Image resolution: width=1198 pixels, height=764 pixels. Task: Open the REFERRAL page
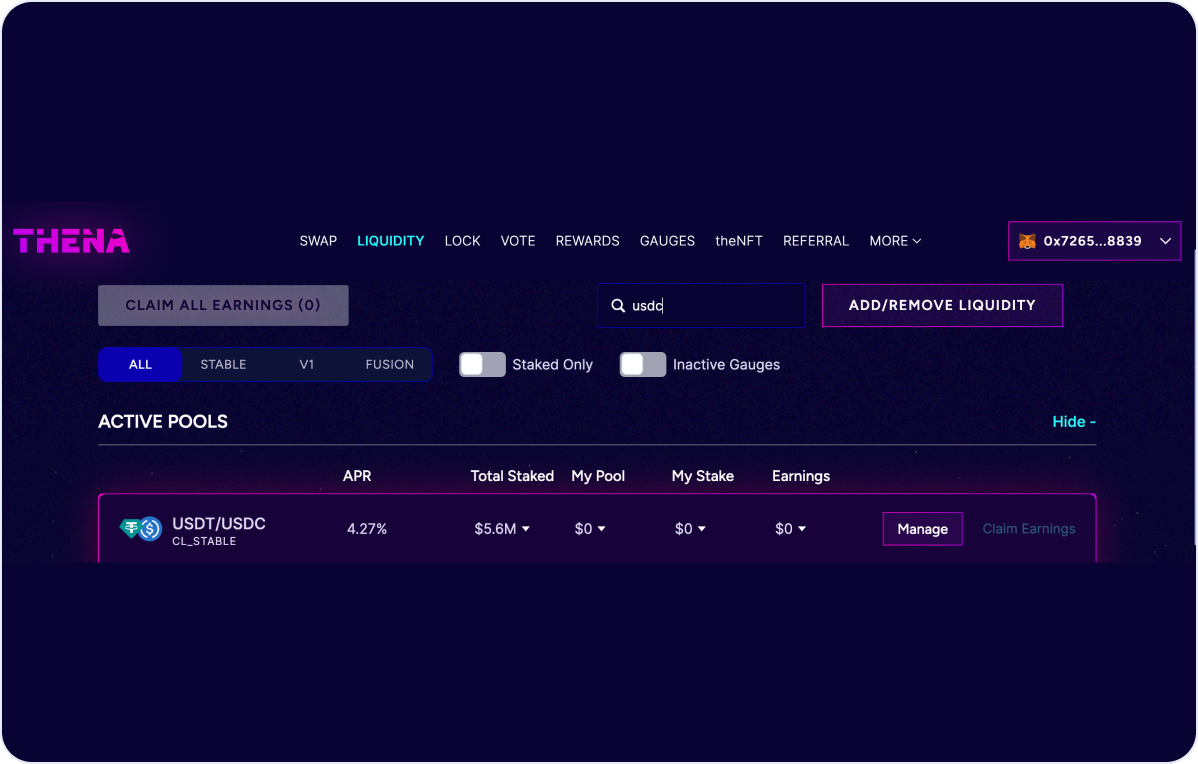[816, 241]
